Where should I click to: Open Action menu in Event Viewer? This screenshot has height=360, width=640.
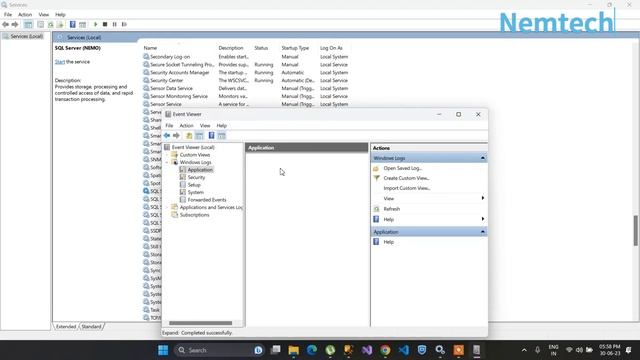187,126
